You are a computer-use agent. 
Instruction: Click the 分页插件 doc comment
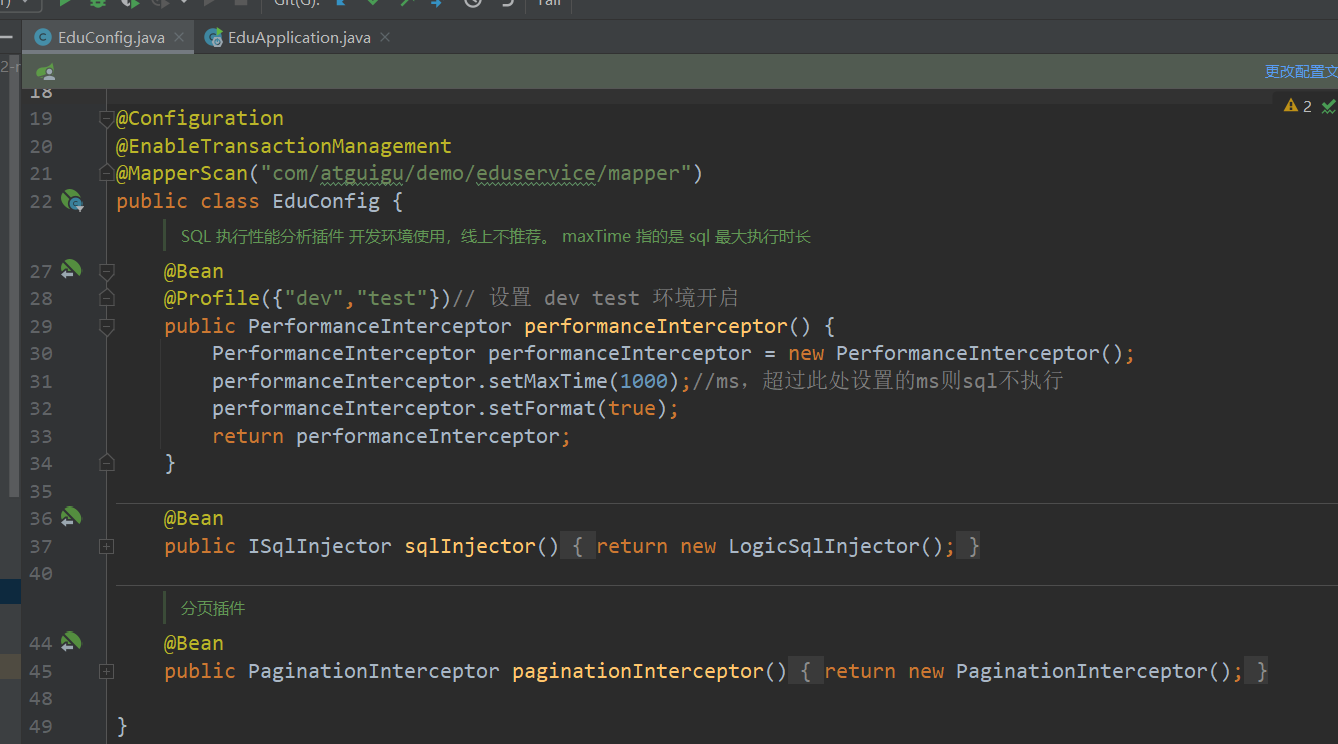point(213,608)
